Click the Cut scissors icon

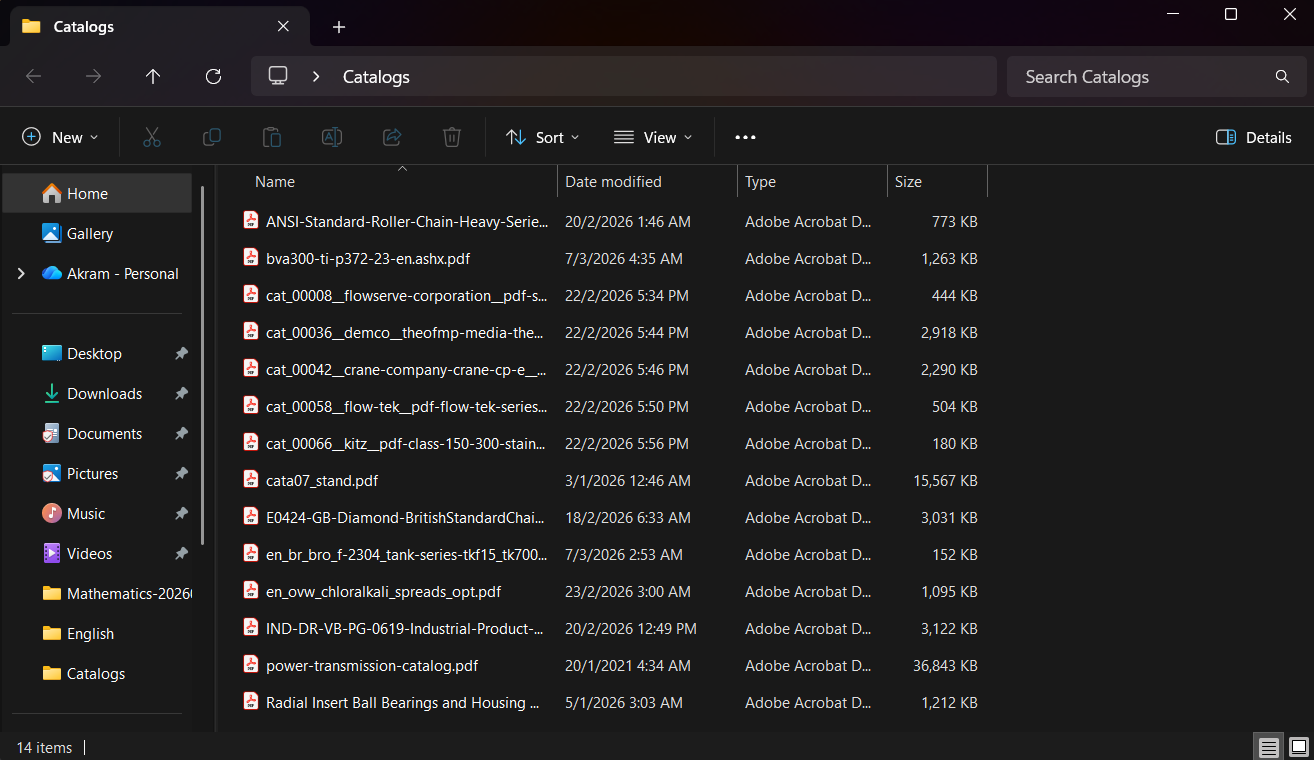pyautogui.click(x=152, y=137)
